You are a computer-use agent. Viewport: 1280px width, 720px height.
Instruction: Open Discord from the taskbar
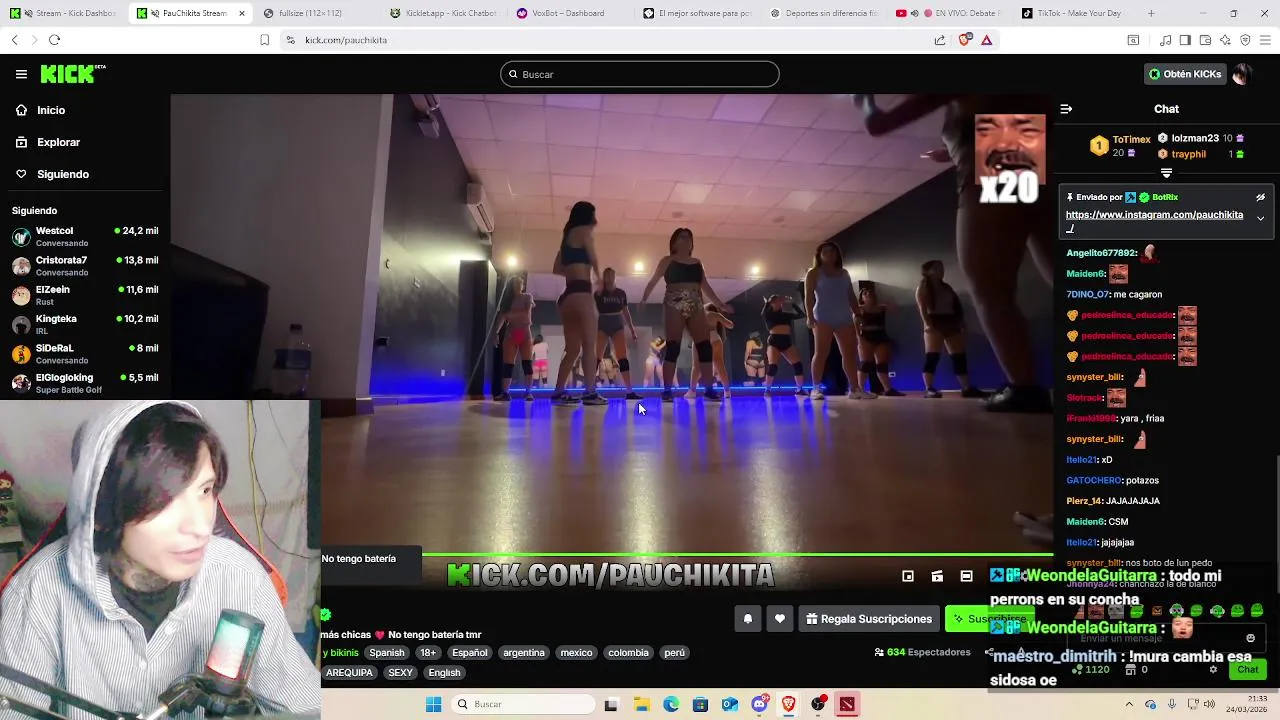pos(759,704)
